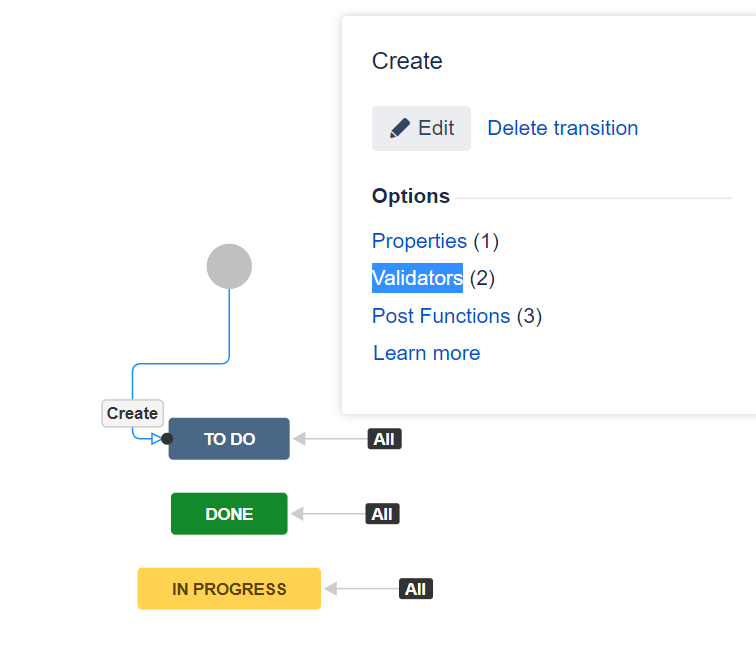Select the IN PROGRESS status node
Image resolution: width=756 pixels, height=653 pixels.
[x=229, y=589]
